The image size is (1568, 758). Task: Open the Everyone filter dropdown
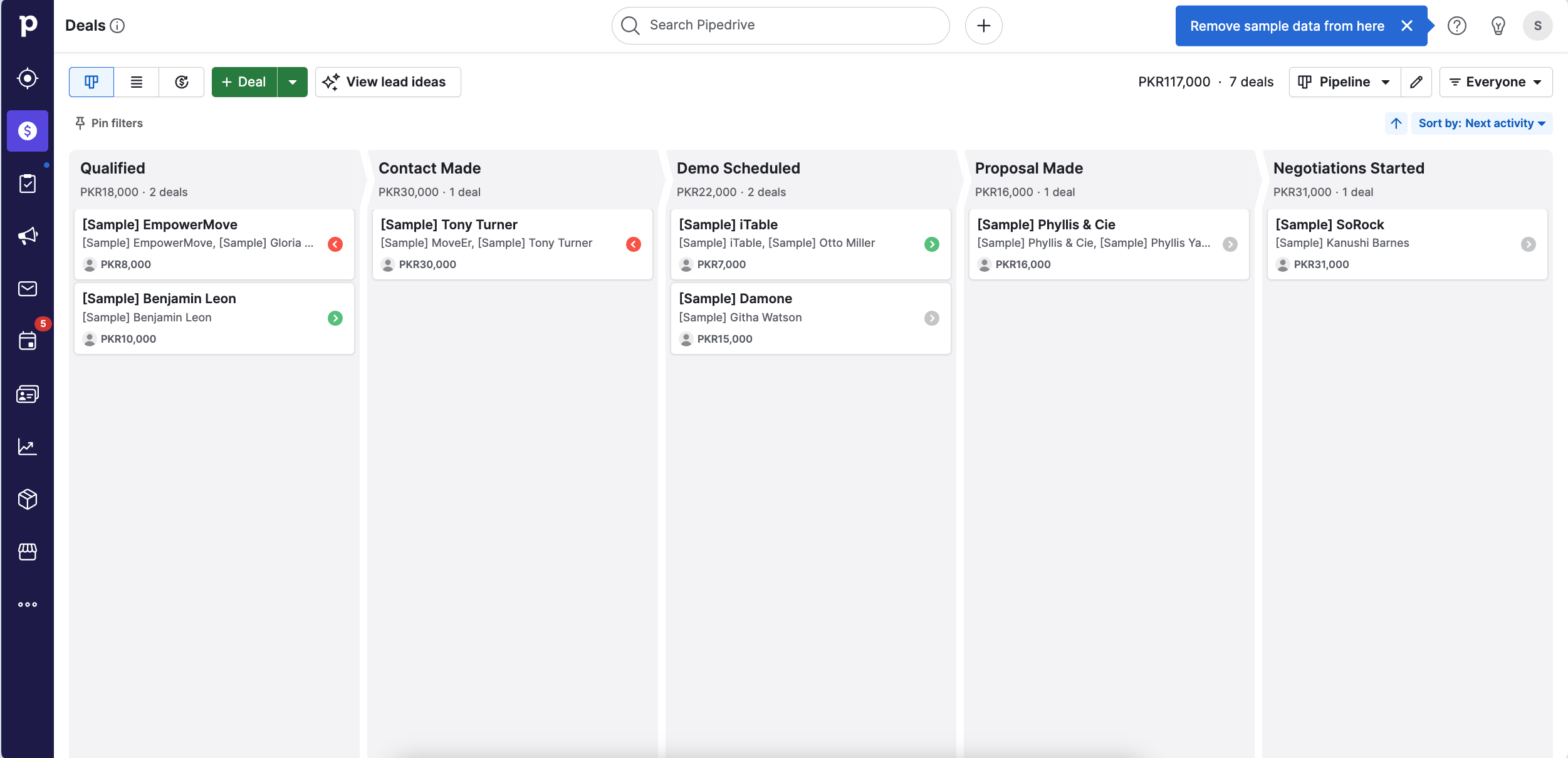coord(1495,82)
